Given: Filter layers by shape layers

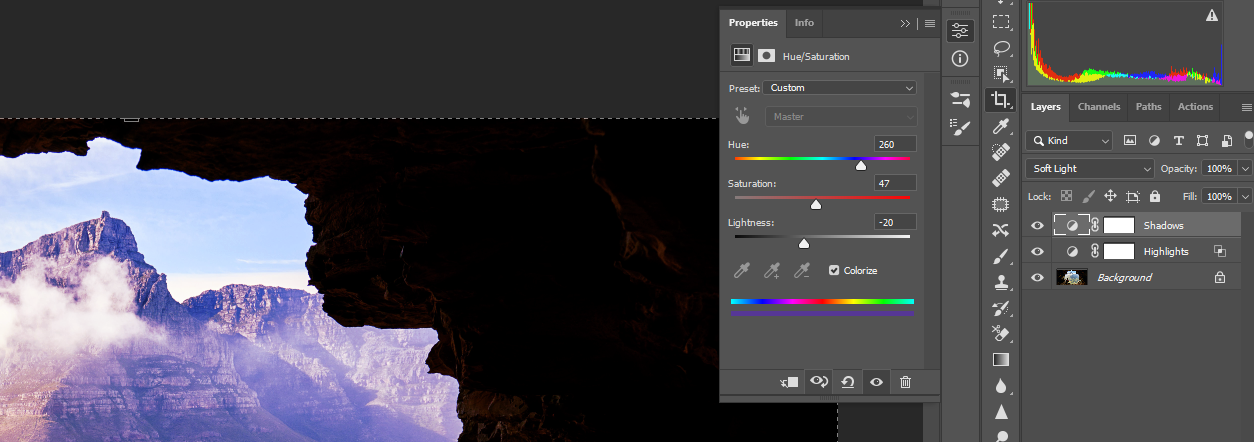Looking at the screenshot, I should point(1202,141).
